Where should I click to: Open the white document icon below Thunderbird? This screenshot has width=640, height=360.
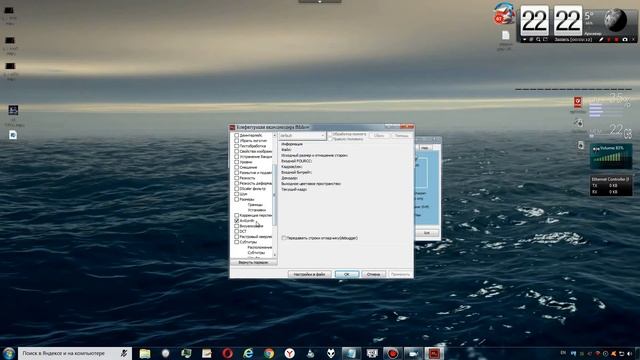[505, 36]
